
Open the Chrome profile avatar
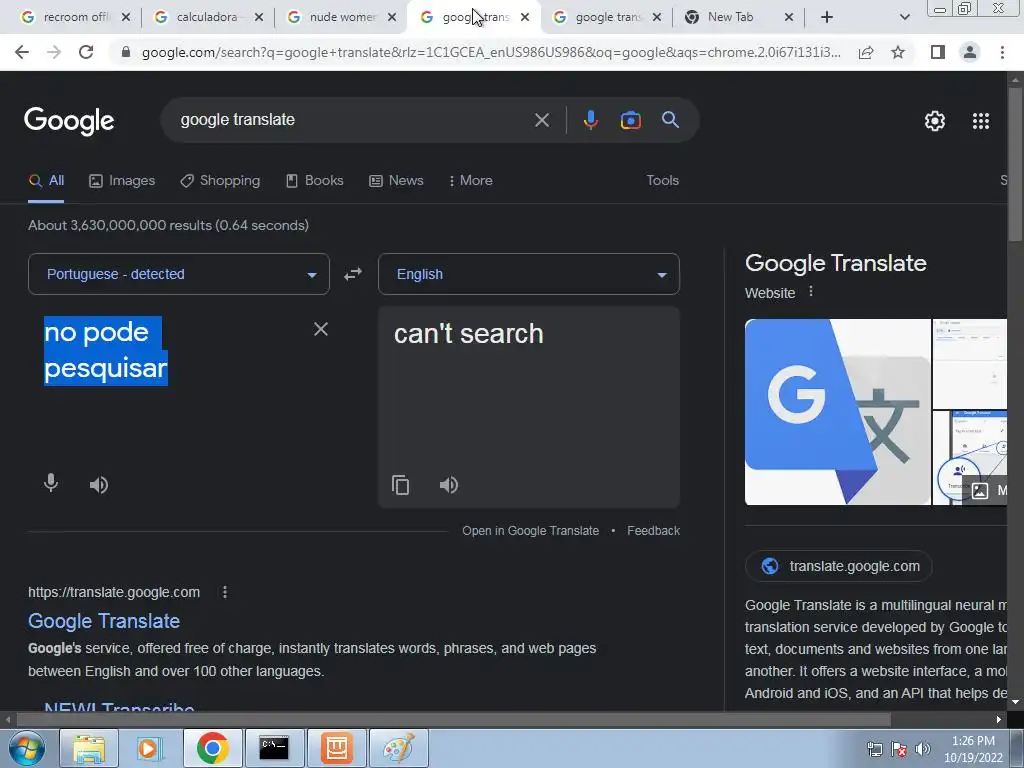[970, 52]
